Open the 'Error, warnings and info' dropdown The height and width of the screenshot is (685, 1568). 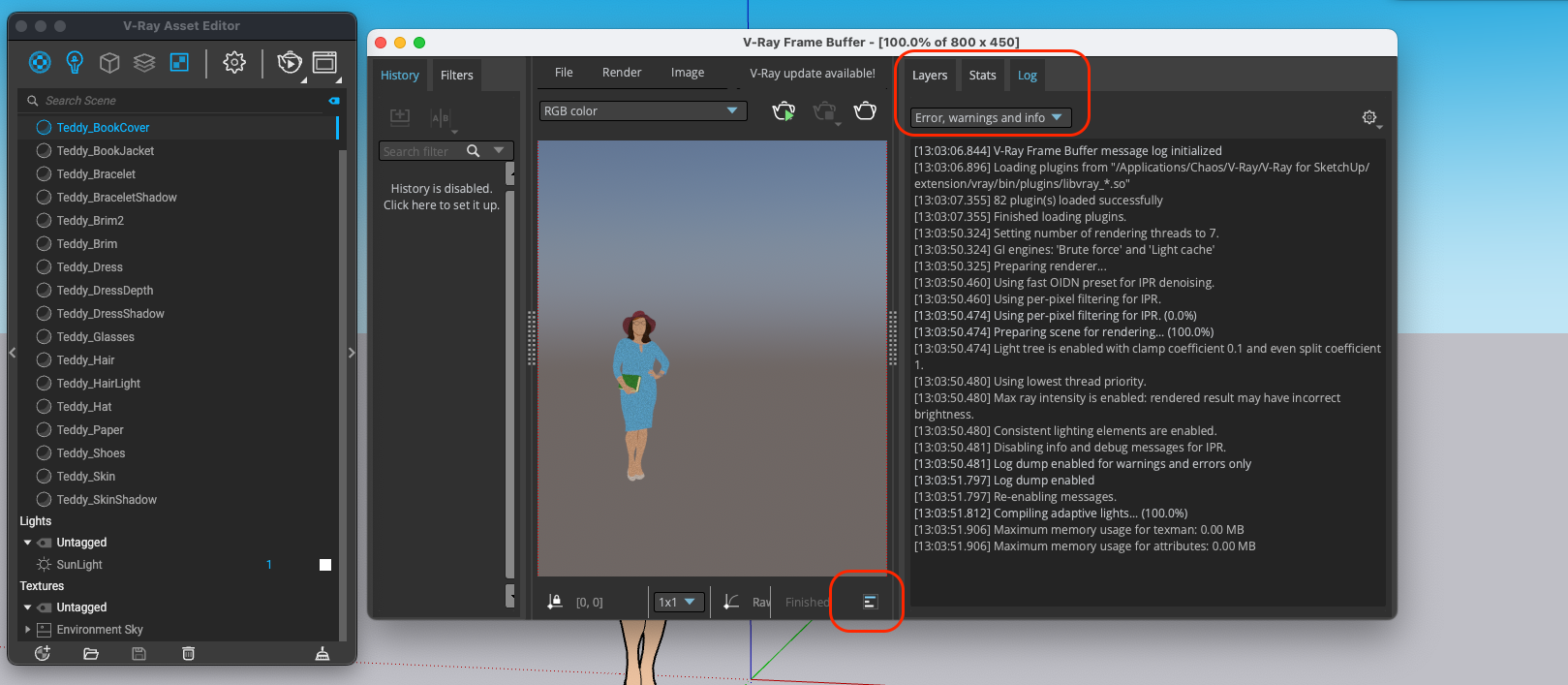click(x=991, y=118)
